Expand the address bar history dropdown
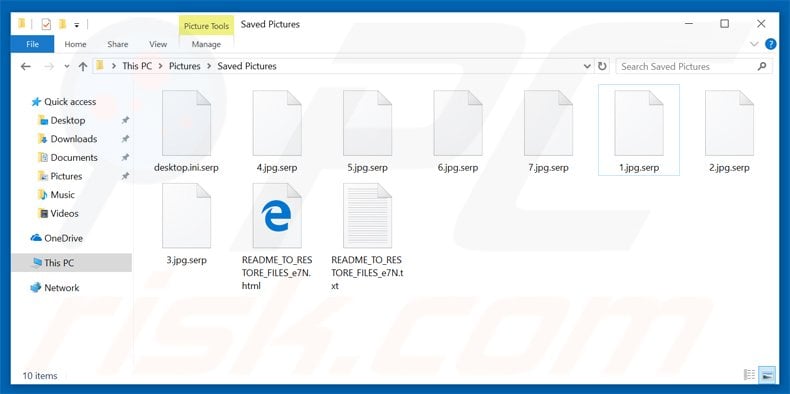 point(587,67)
